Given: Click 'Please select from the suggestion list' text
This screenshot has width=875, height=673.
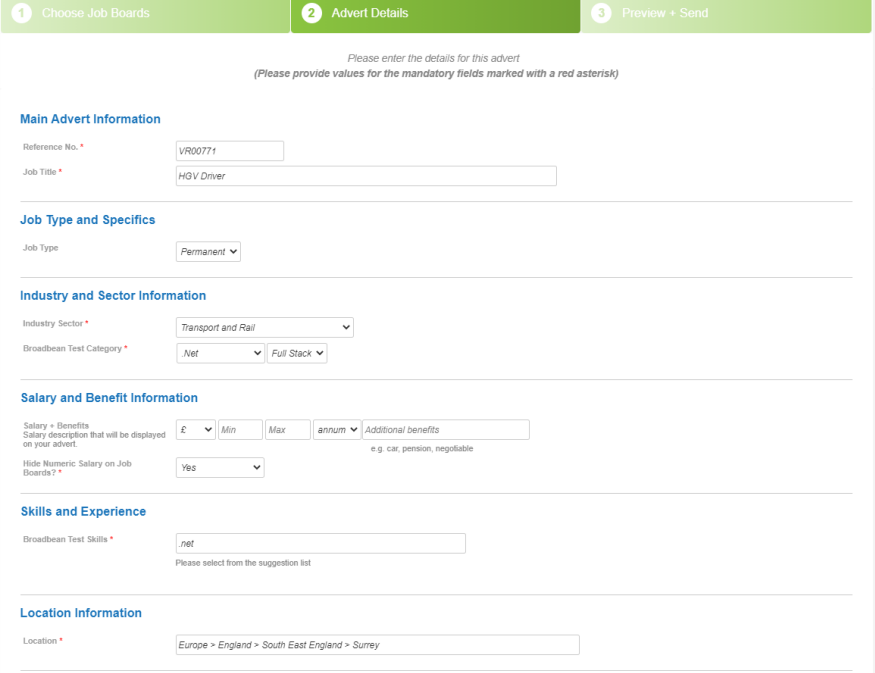Looking at the screenshot, I should pos(243,563).
